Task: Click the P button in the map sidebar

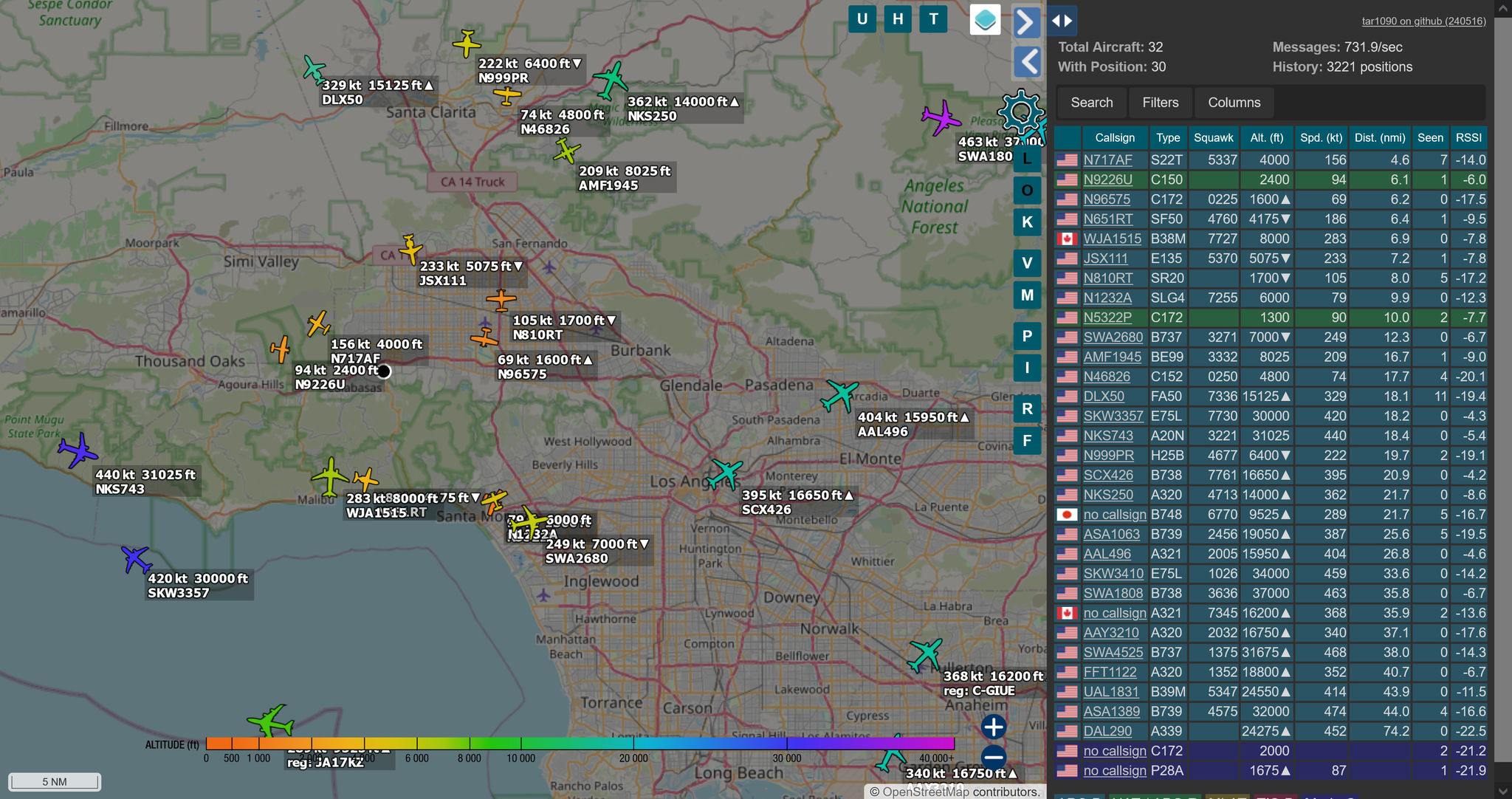Action: click(1026, 335)
